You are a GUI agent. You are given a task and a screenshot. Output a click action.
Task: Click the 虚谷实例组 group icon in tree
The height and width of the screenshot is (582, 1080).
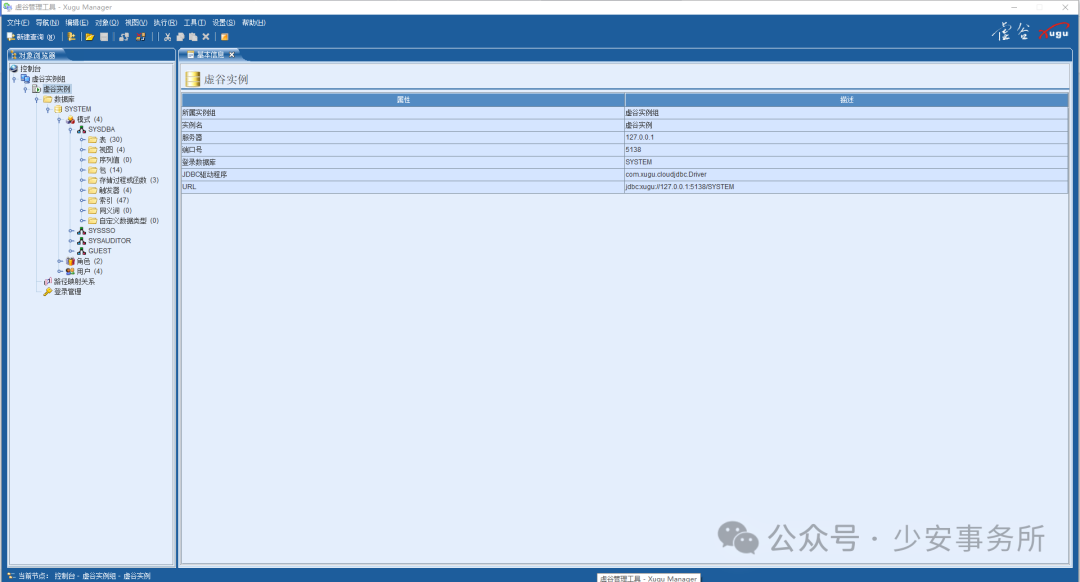point(25,79)
